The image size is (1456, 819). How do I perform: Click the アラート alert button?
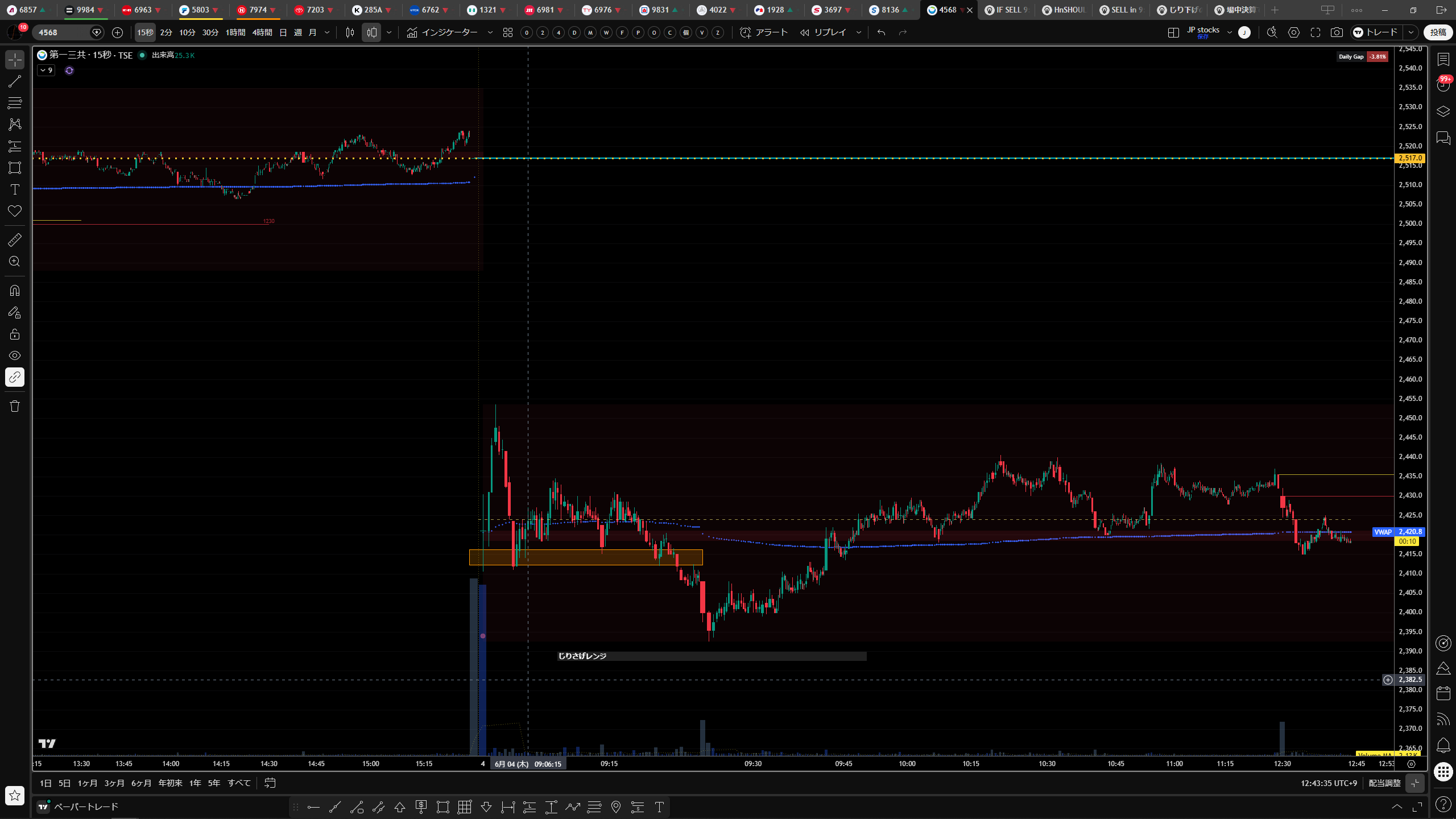click(764, 32)
